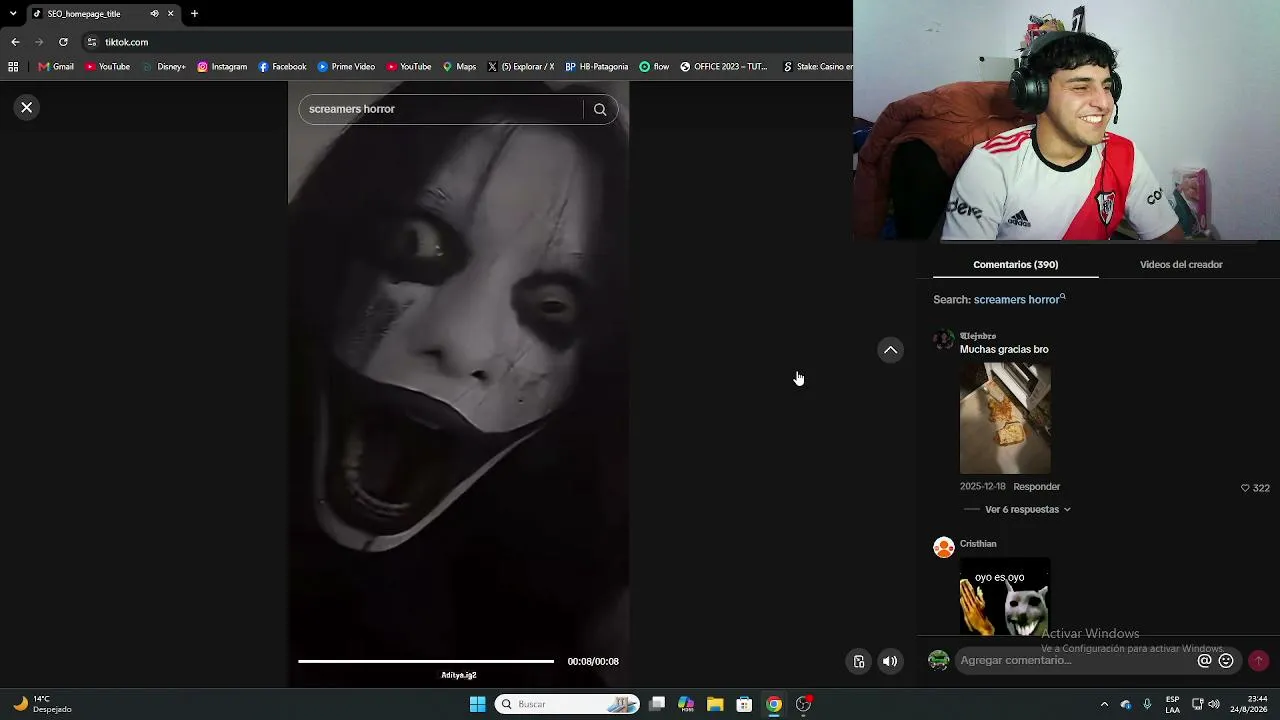Open Cristhian's profile name link
1280x720 pixels.
pos(978,544)
